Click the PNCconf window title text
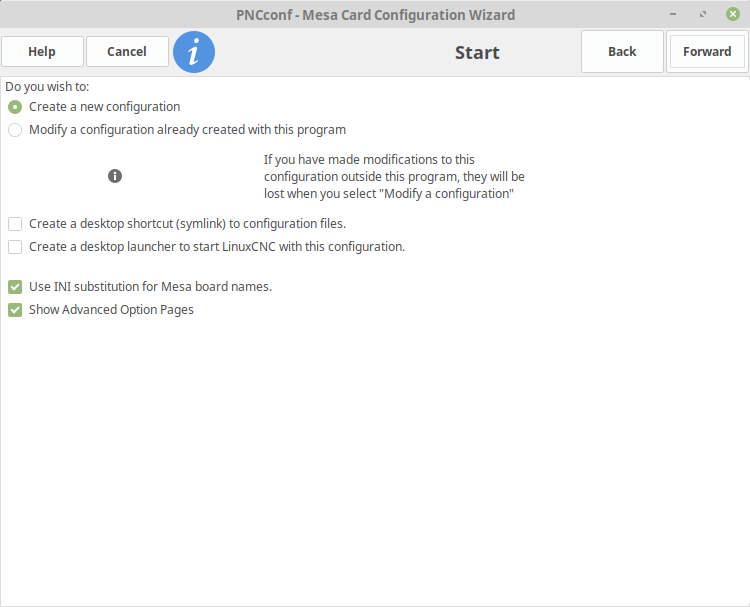The image size is (750, 607). pos(375,15)
